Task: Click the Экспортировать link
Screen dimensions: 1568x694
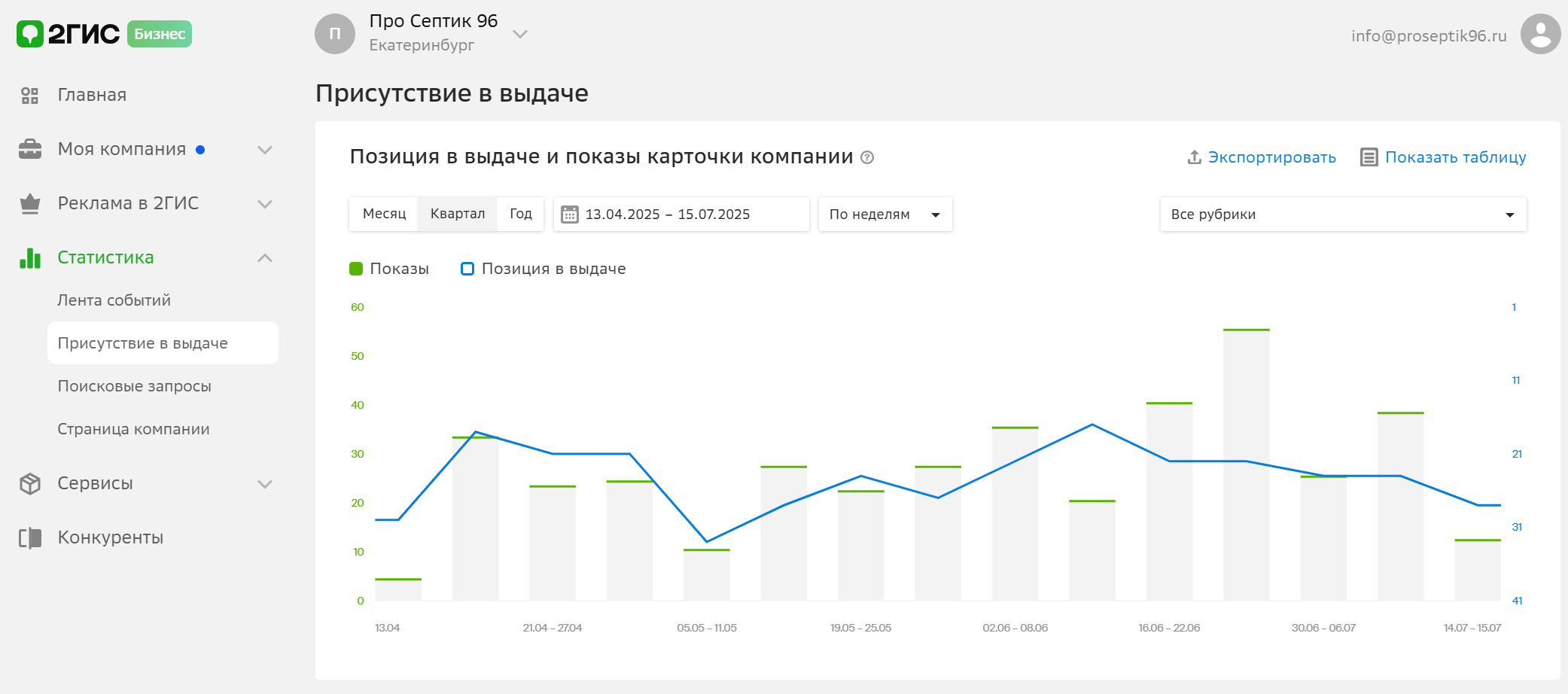Action: point(1272,157)
